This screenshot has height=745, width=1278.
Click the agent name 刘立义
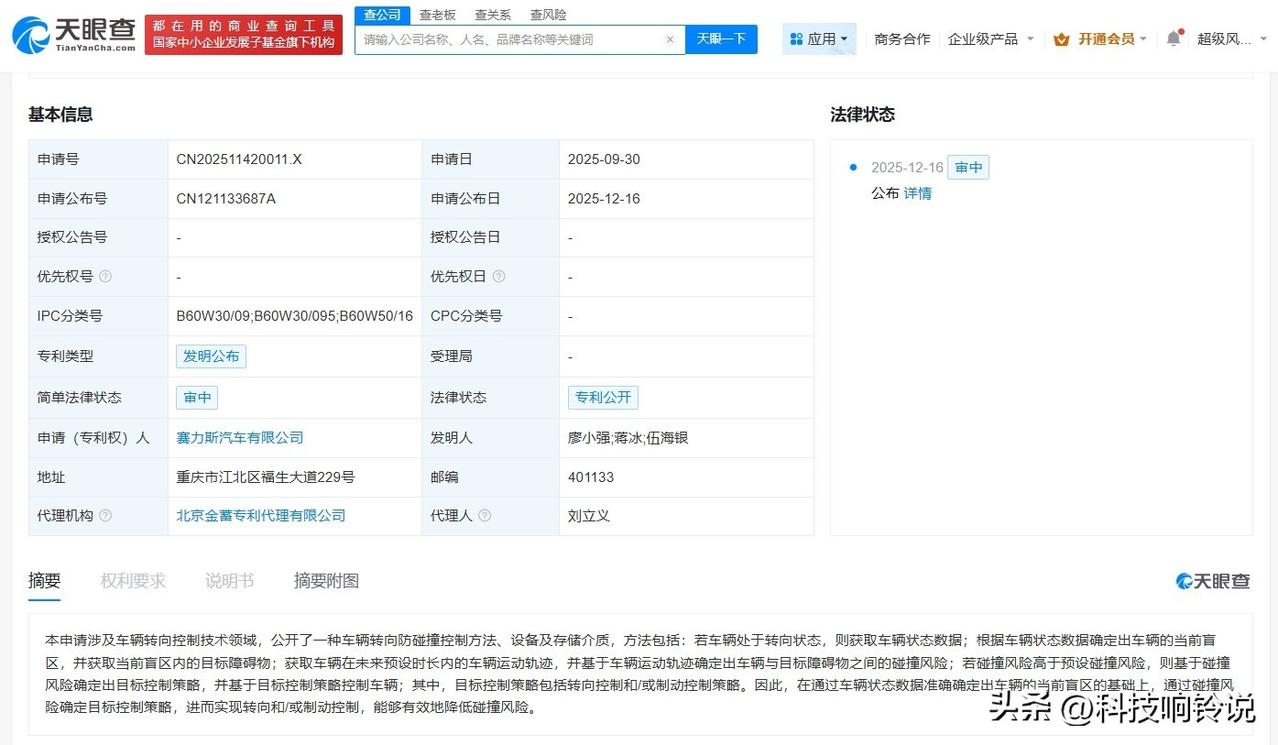pos(589,515)
